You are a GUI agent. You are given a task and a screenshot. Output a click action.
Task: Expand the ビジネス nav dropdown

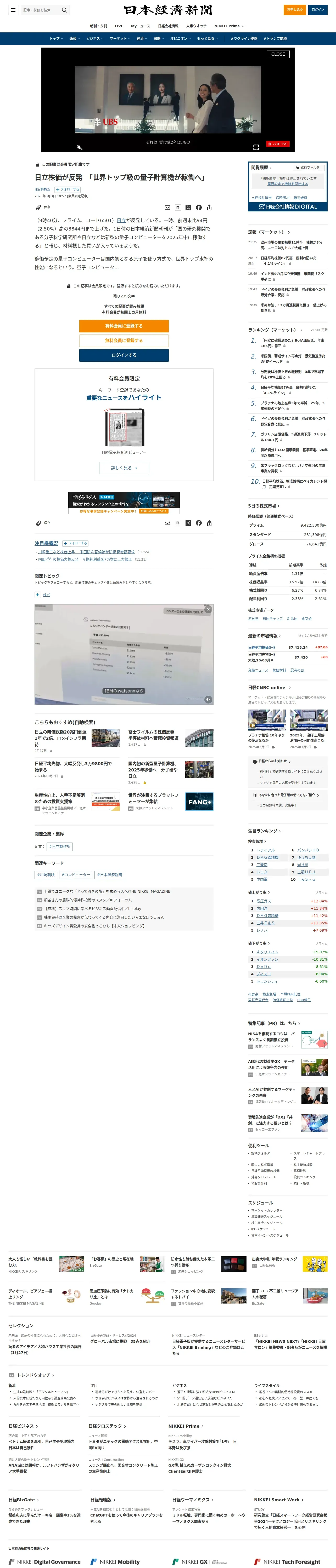[x=94, y=38]
